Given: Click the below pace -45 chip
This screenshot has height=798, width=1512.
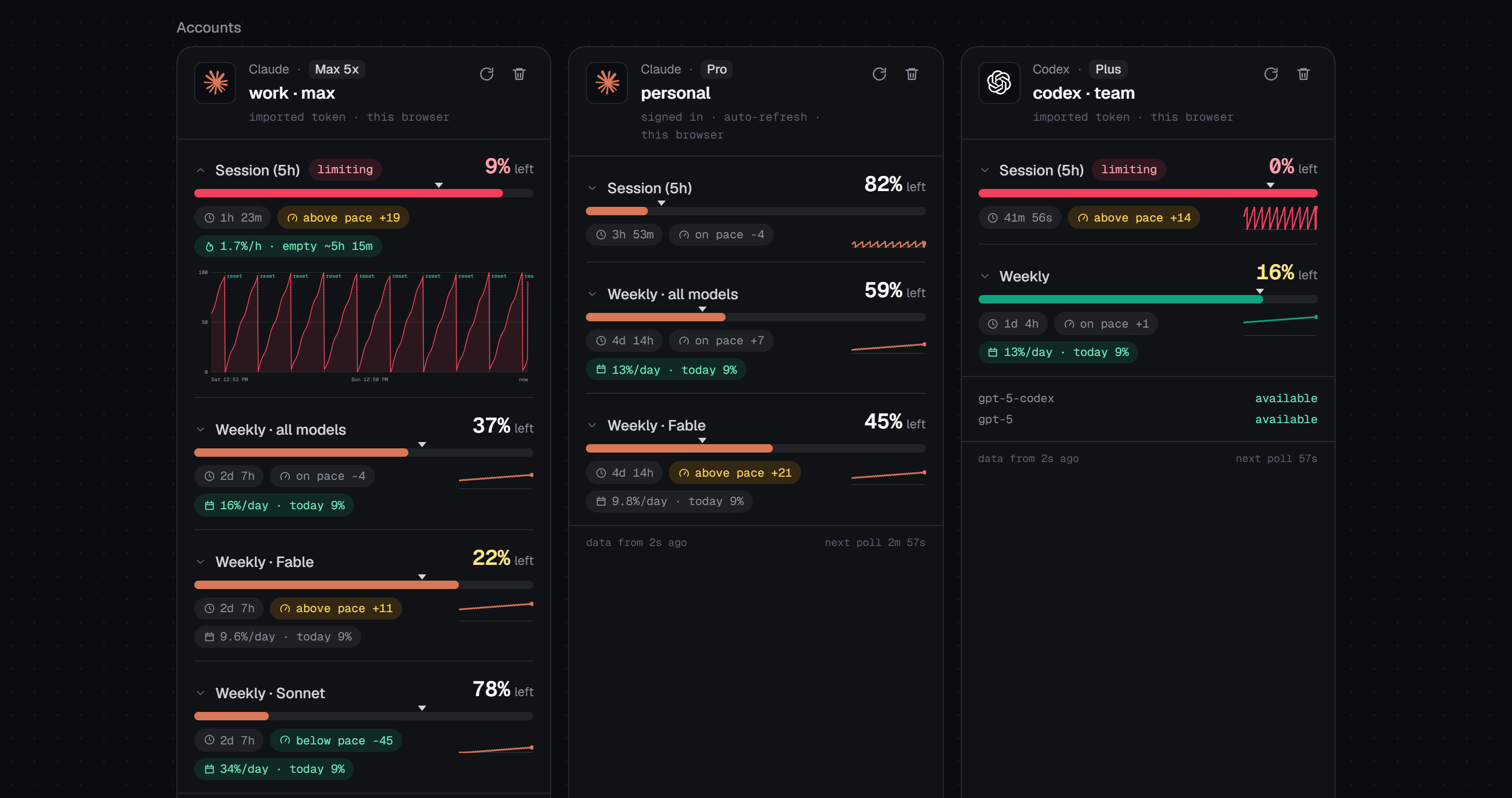Looking at the screenshot, I should click(x=336, y=740).
